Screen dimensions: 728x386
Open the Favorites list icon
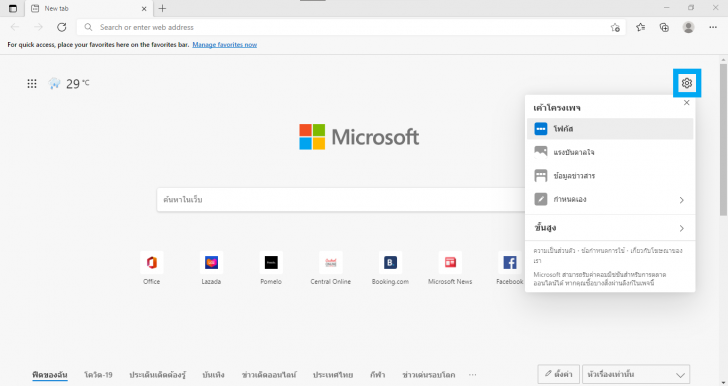click(641, 27)
